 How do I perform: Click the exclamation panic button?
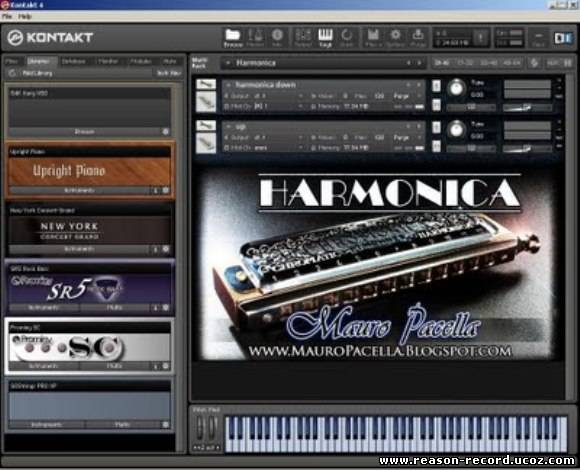tap(480, 38)
